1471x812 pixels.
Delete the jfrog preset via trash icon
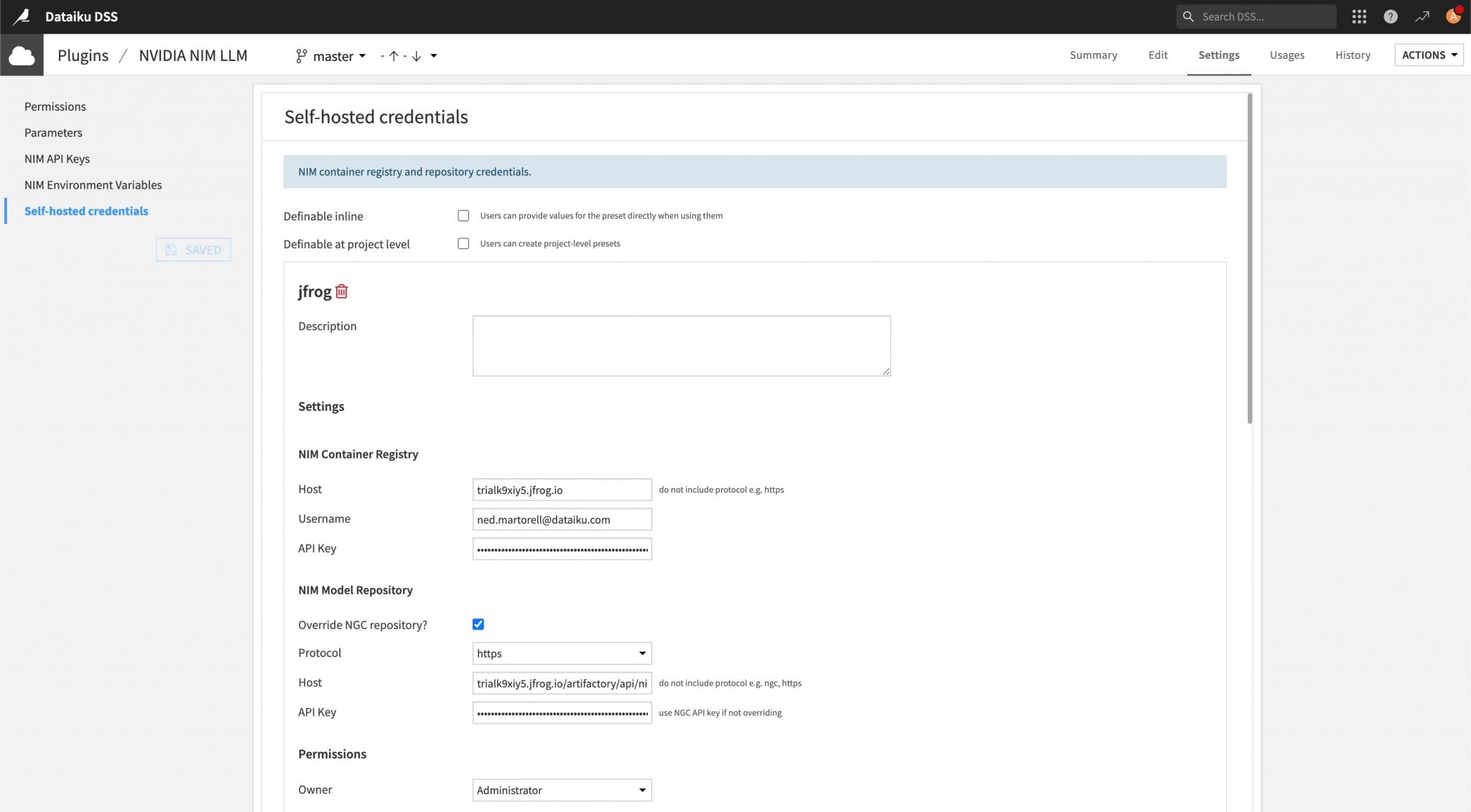click(342, 291)
